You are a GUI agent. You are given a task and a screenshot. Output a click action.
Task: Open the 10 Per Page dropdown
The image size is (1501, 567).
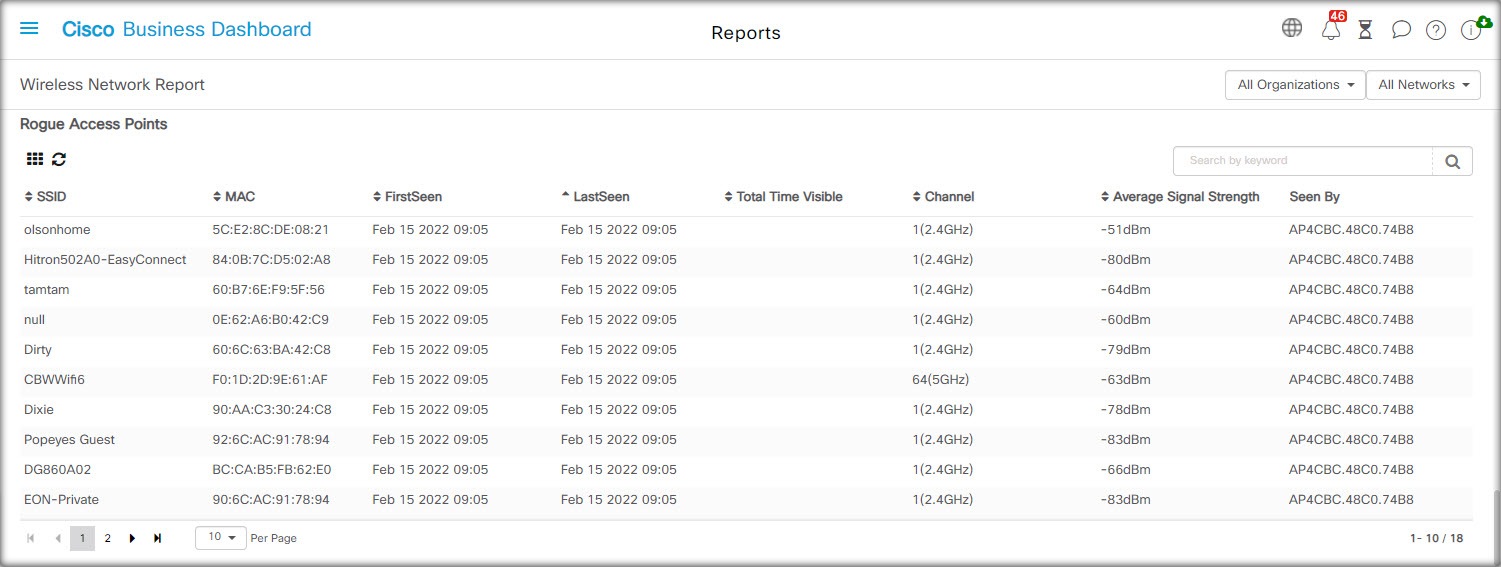[221, 537]
